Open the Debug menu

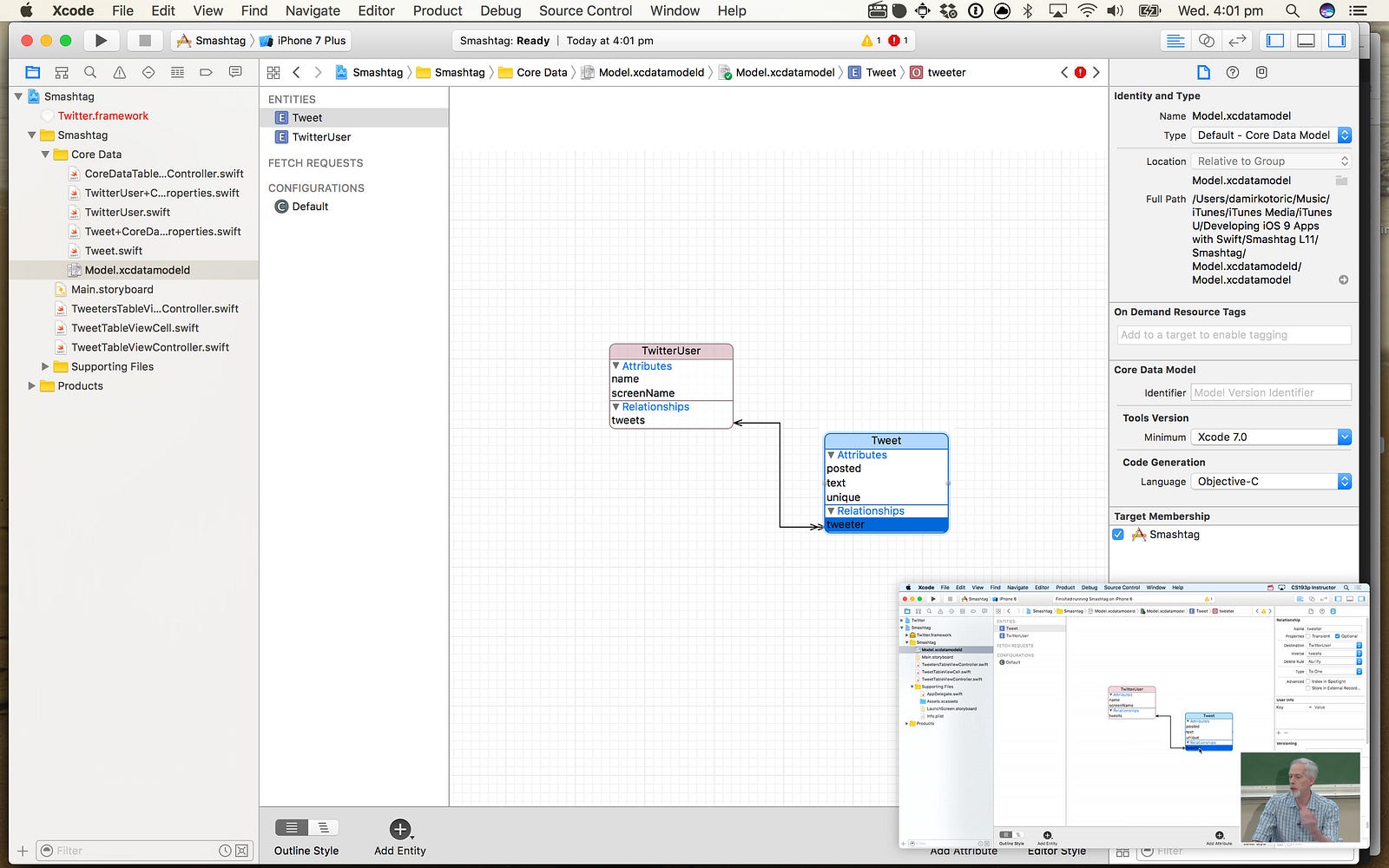tap(500, 10)
